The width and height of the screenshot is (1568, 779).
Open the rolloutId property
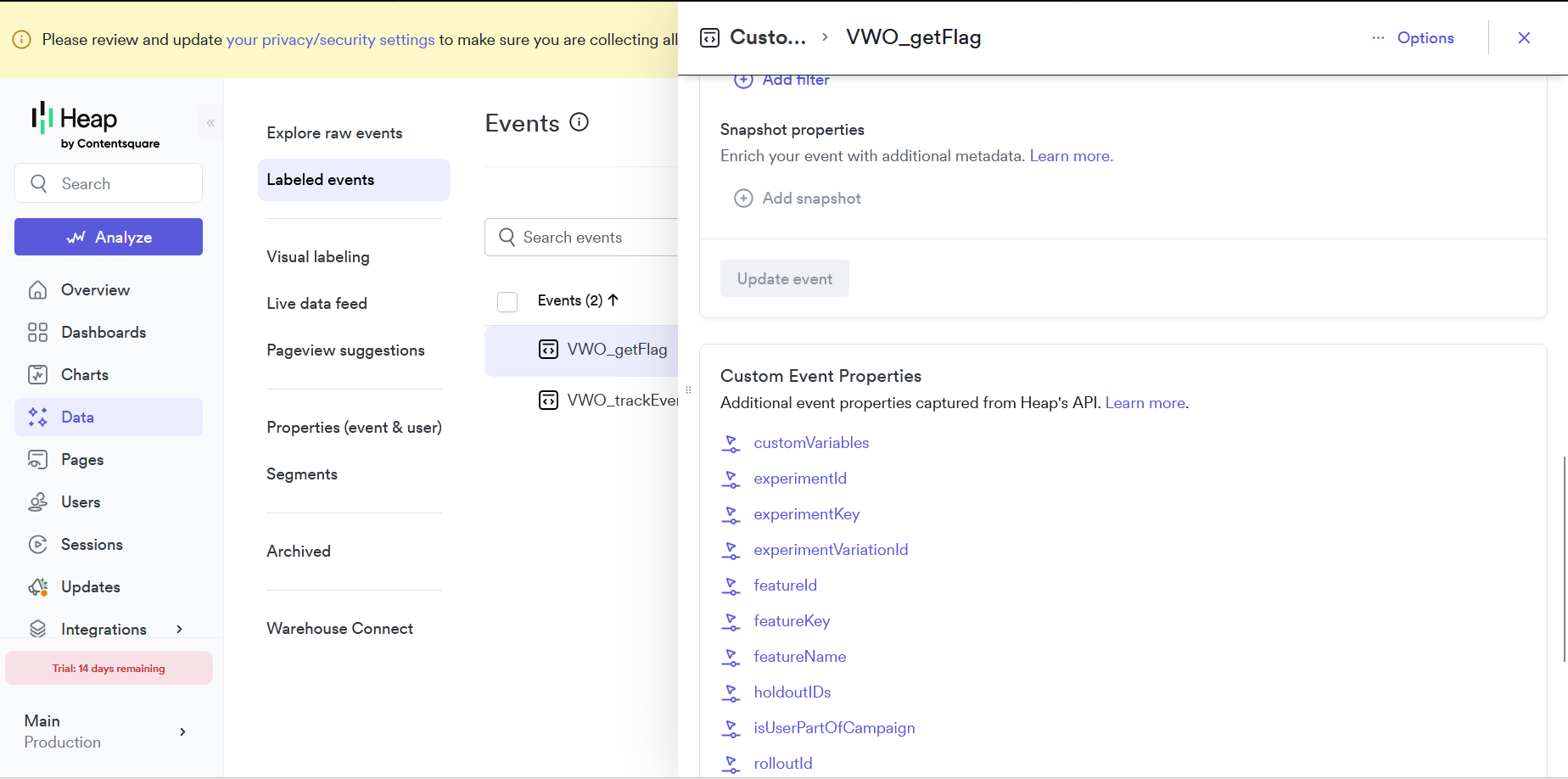783,764
